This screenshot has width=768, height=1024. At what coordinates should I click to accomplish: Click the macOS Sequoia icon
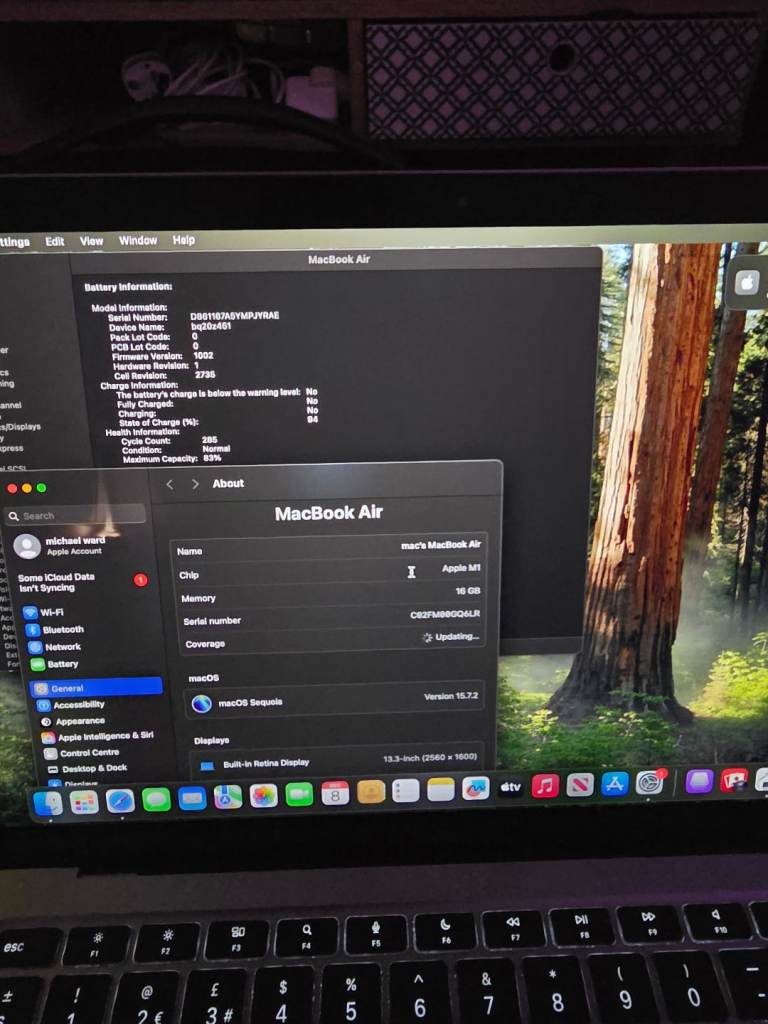[x=202, y=704]
